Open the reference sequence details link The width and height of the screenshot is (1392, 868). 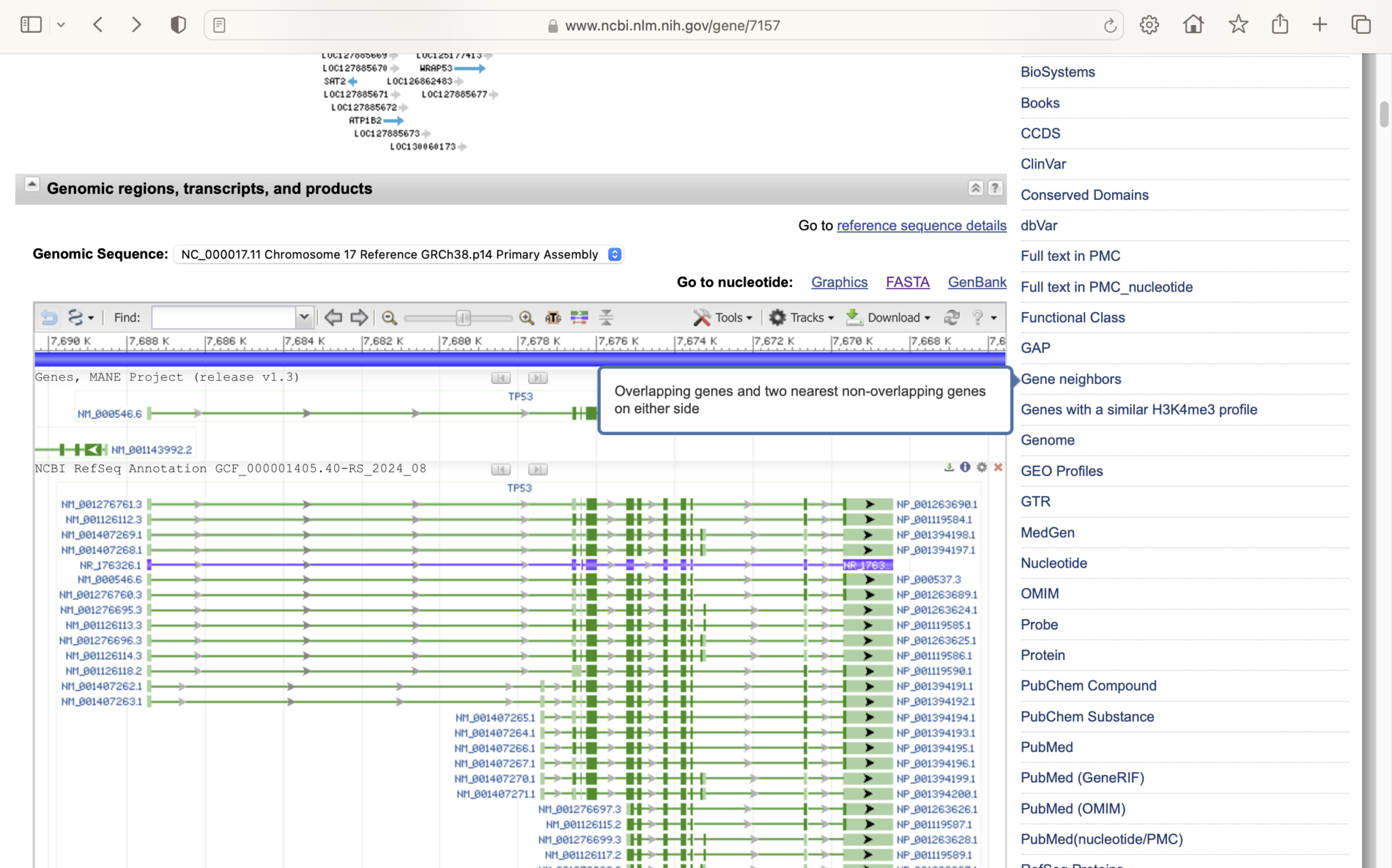point(920,225)
